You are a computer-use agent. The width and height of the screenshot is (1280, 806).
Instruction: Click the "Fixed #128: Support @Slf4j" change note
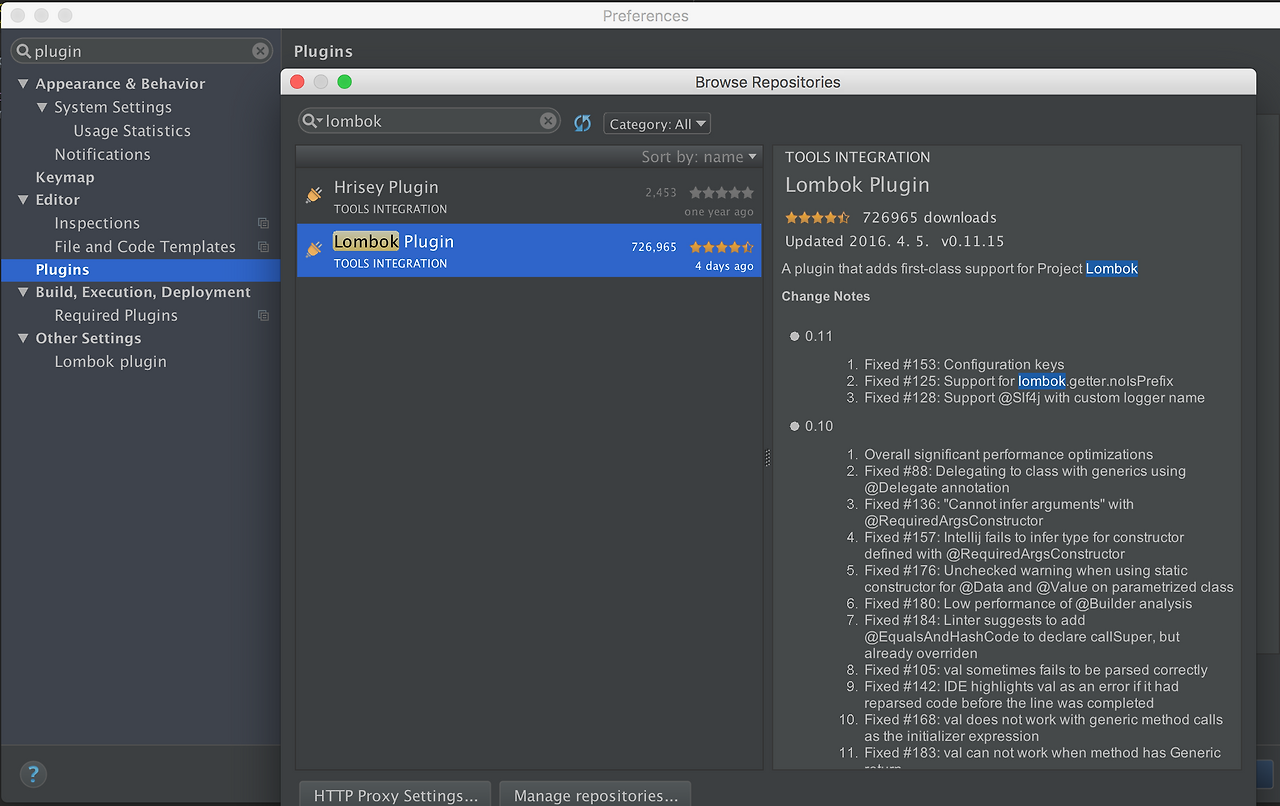point(1034,397)
